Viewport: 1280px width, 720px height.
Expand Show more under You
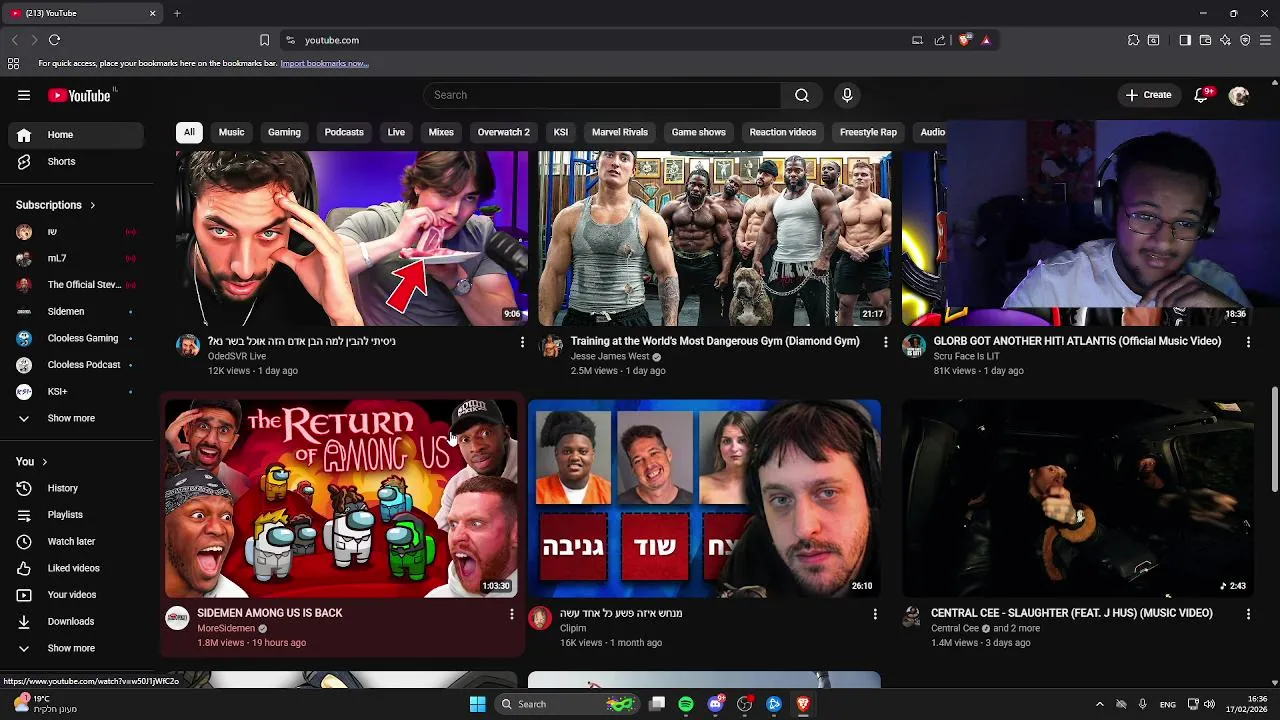tap(76, 648)
